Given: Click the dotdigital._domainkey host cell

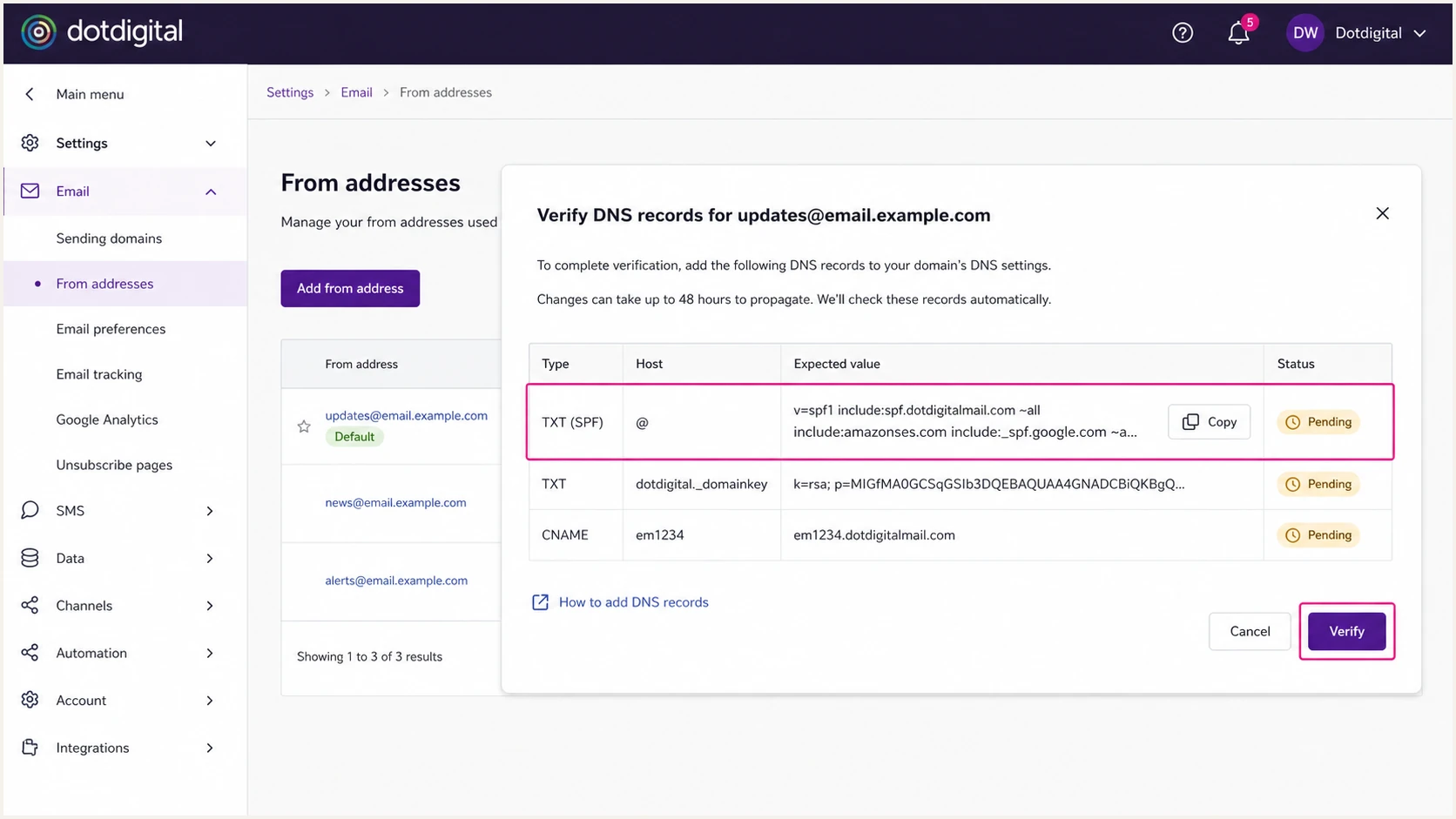Looking at the screenshot, I should point(702,484).
